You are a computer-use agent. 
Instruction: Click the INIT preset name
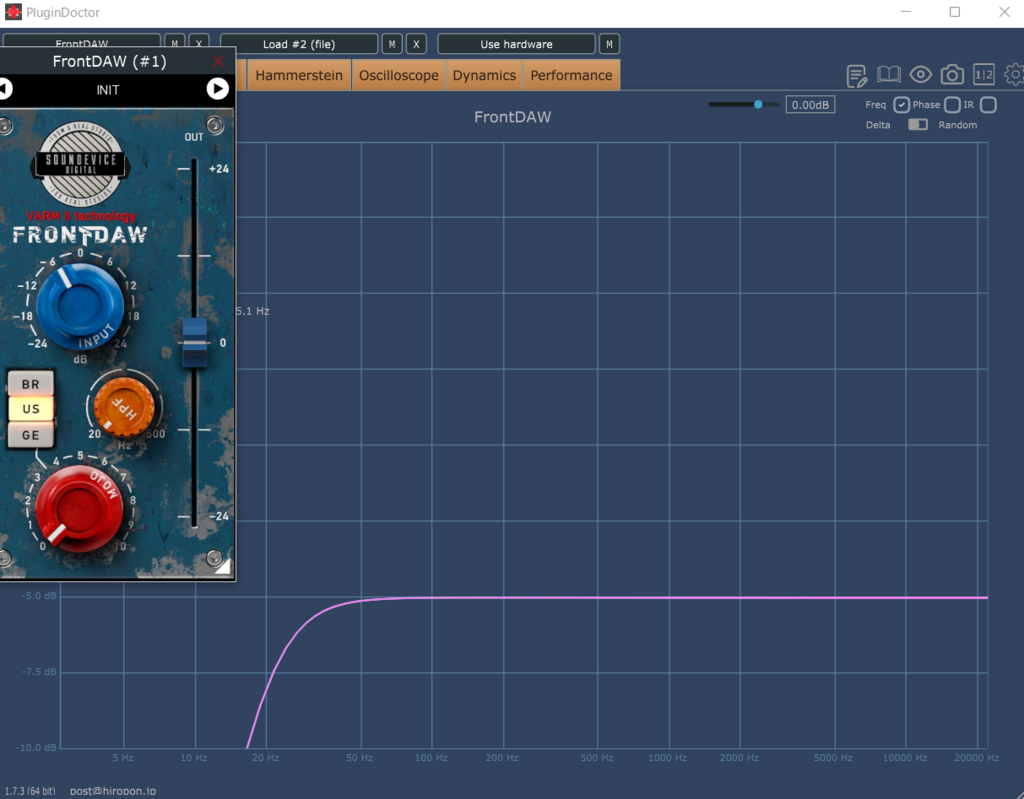coord(108,90)
